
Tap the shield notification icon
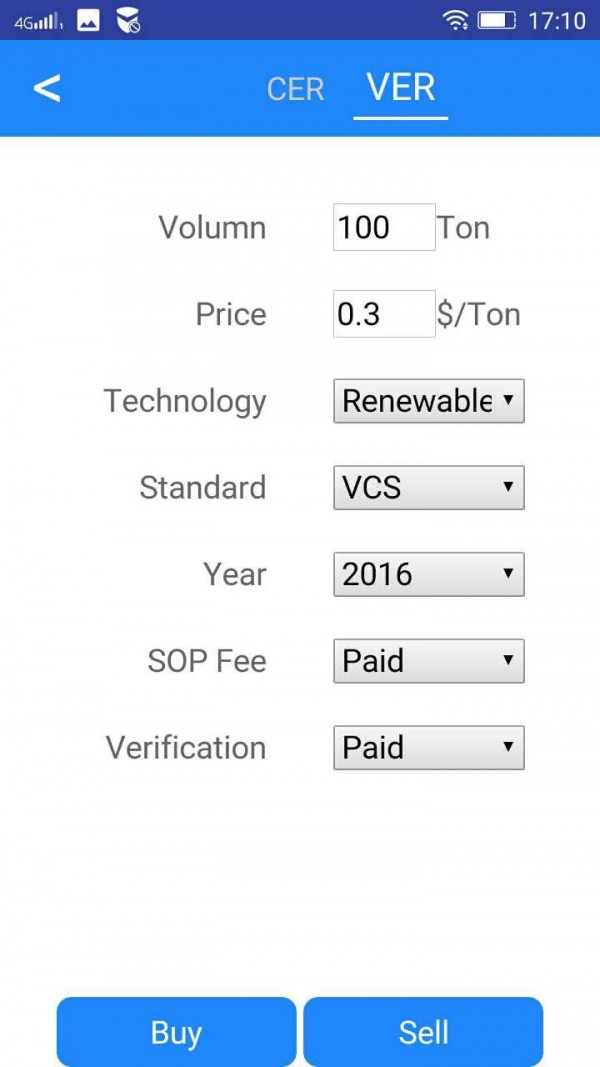(x=127, y=20)
